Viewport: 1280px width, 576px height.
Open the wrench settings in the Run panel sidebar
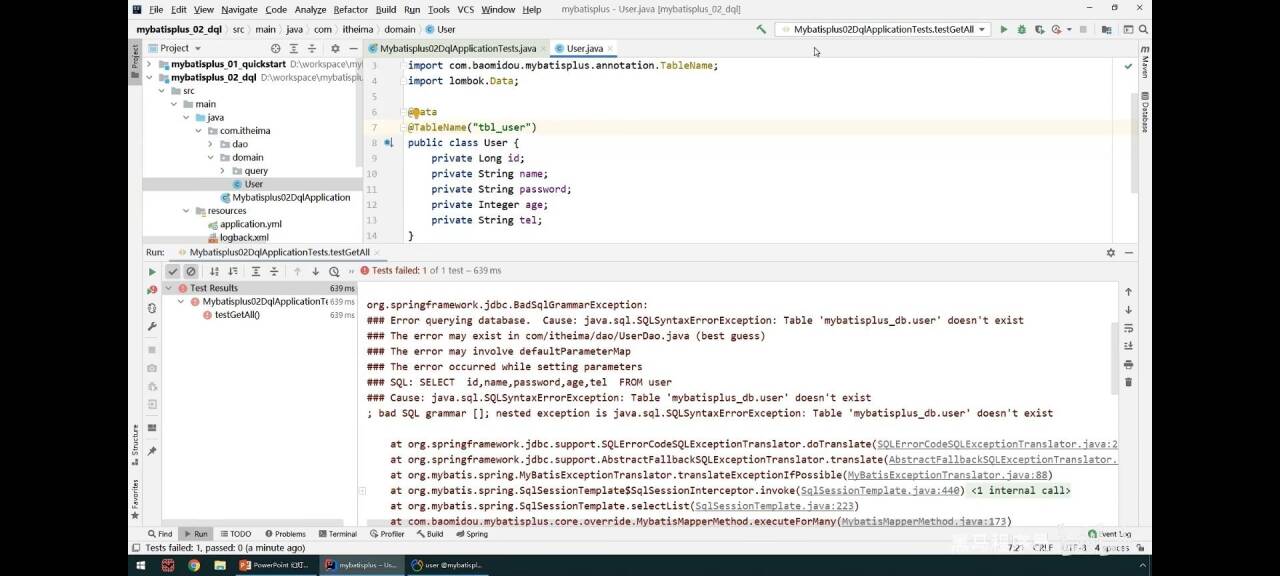(x=152, y=326)
